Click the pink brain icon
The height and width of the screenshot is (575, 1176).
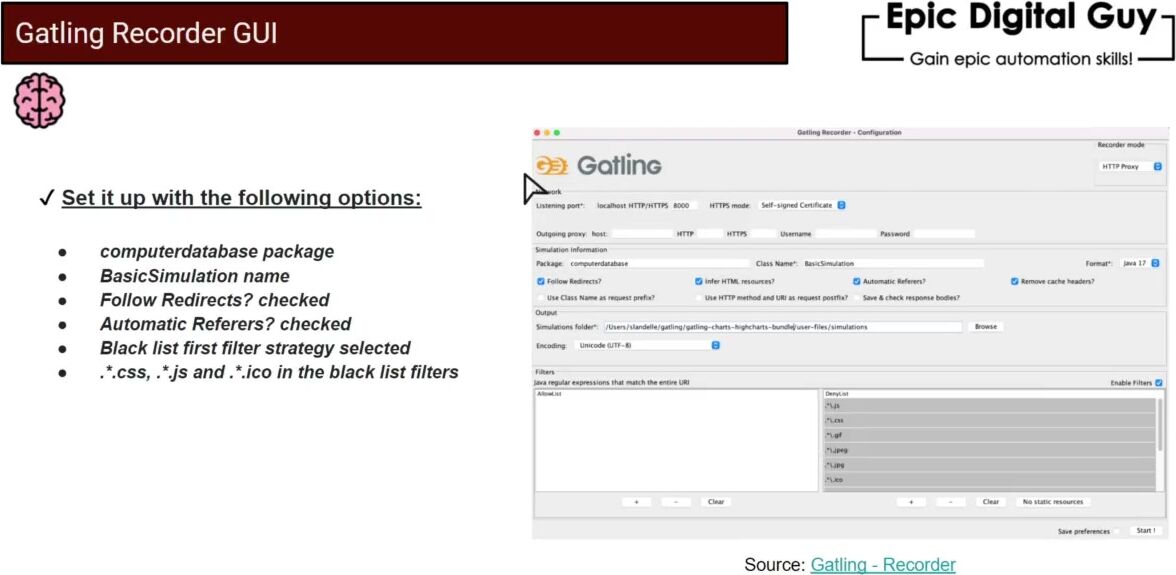pyautogui.click(x=39, y=101)
